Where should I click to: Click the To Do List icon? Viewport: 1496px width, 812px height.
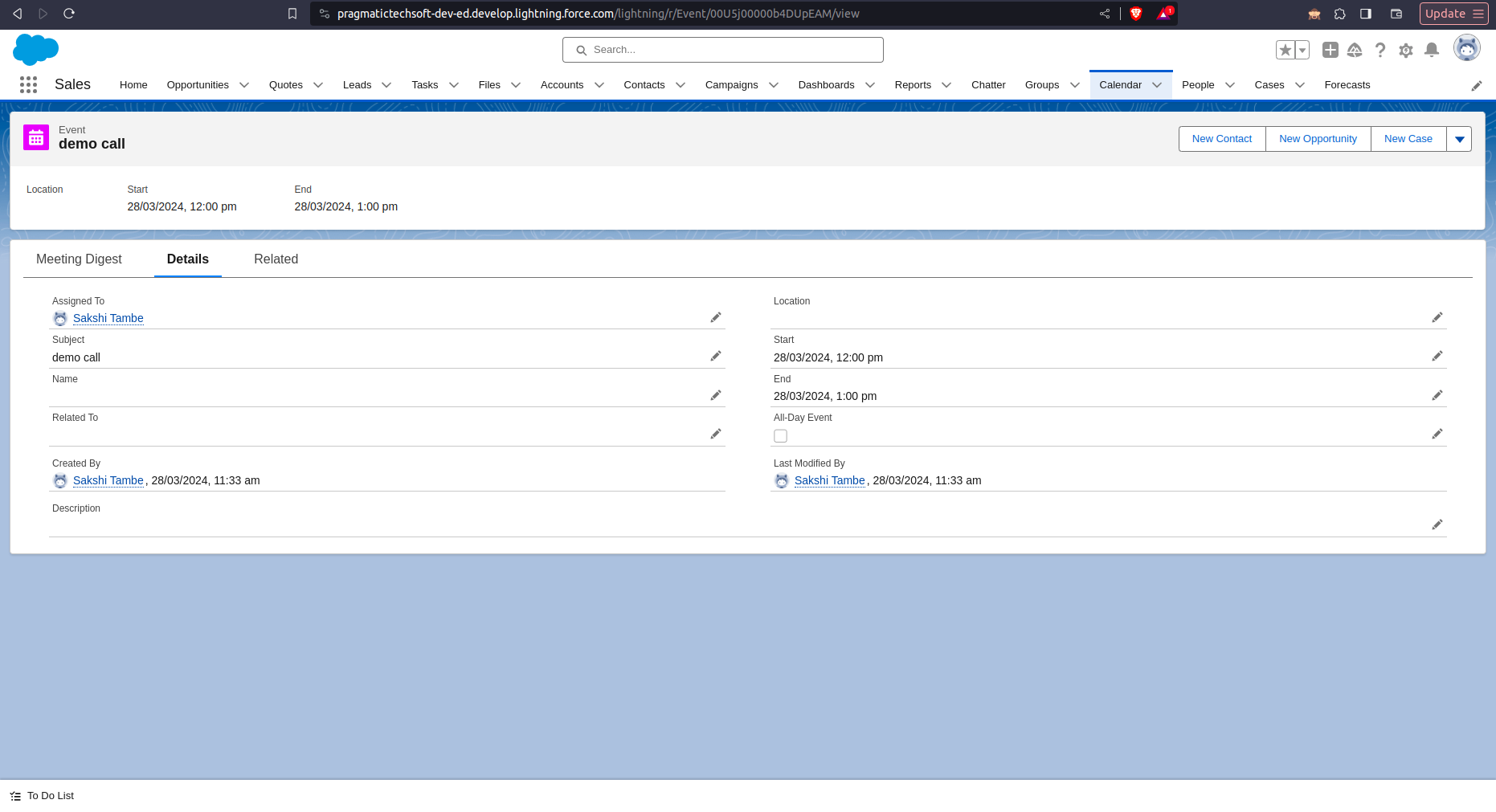15,796
